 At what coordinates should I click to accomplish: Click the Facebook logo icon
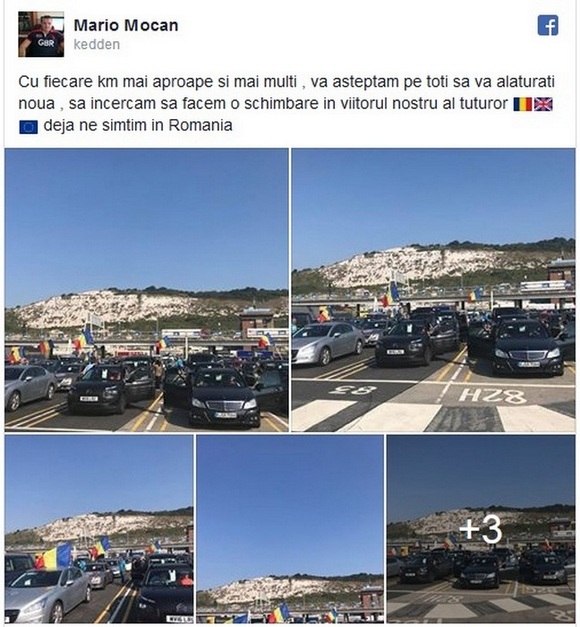pyautogui.click(x=548, y=25)
